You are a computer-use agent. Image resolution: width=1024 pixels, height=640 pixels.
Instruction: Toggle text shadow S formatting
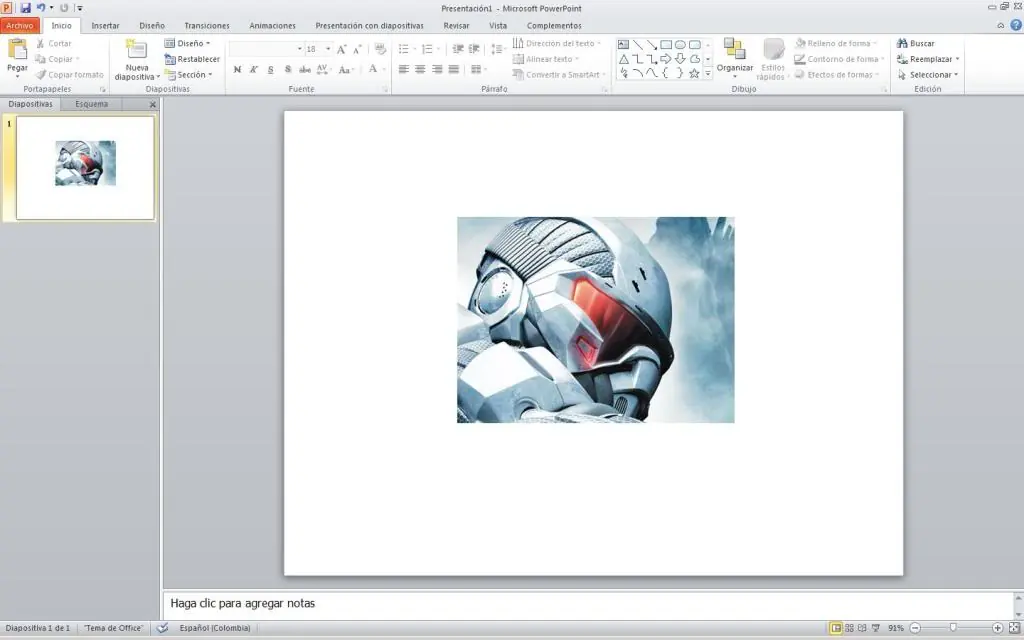[288, 69]
